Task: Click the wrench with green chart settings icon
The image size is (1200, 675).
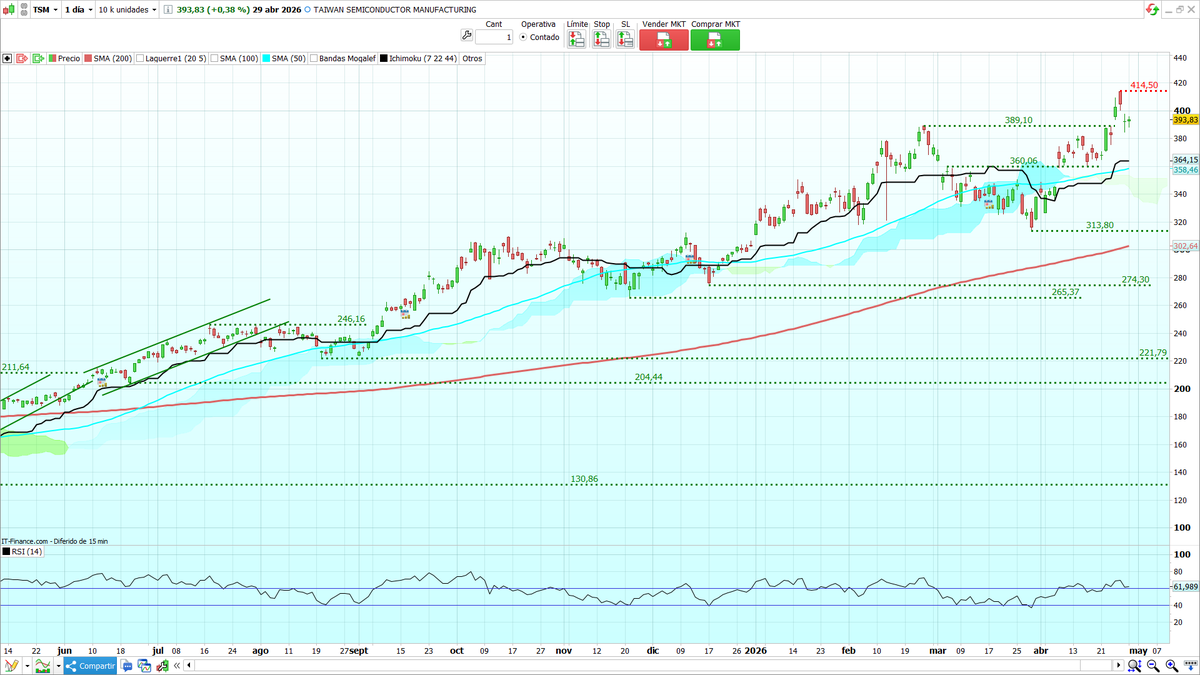Action: (162, 665)
